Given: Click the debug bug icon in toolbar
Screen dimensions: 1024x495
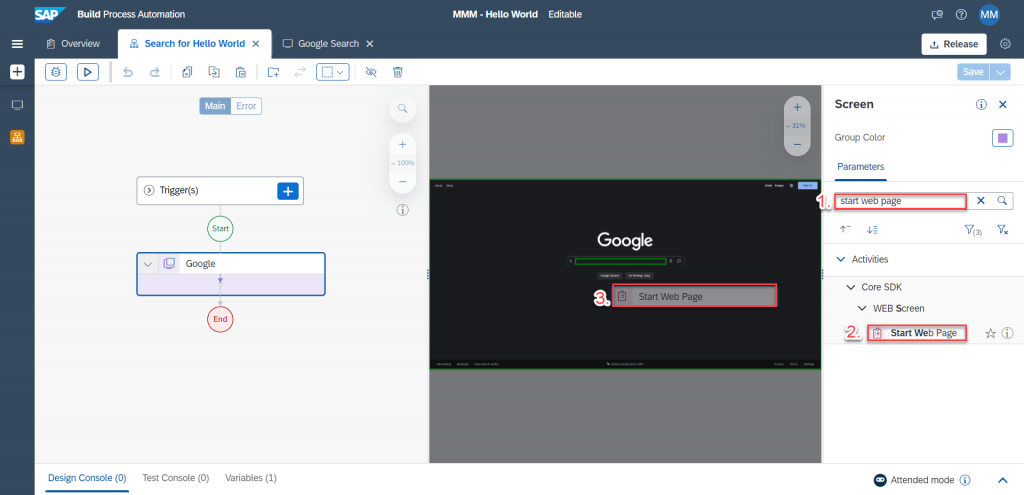Looking at the screenshot, I should coord(56,72).
